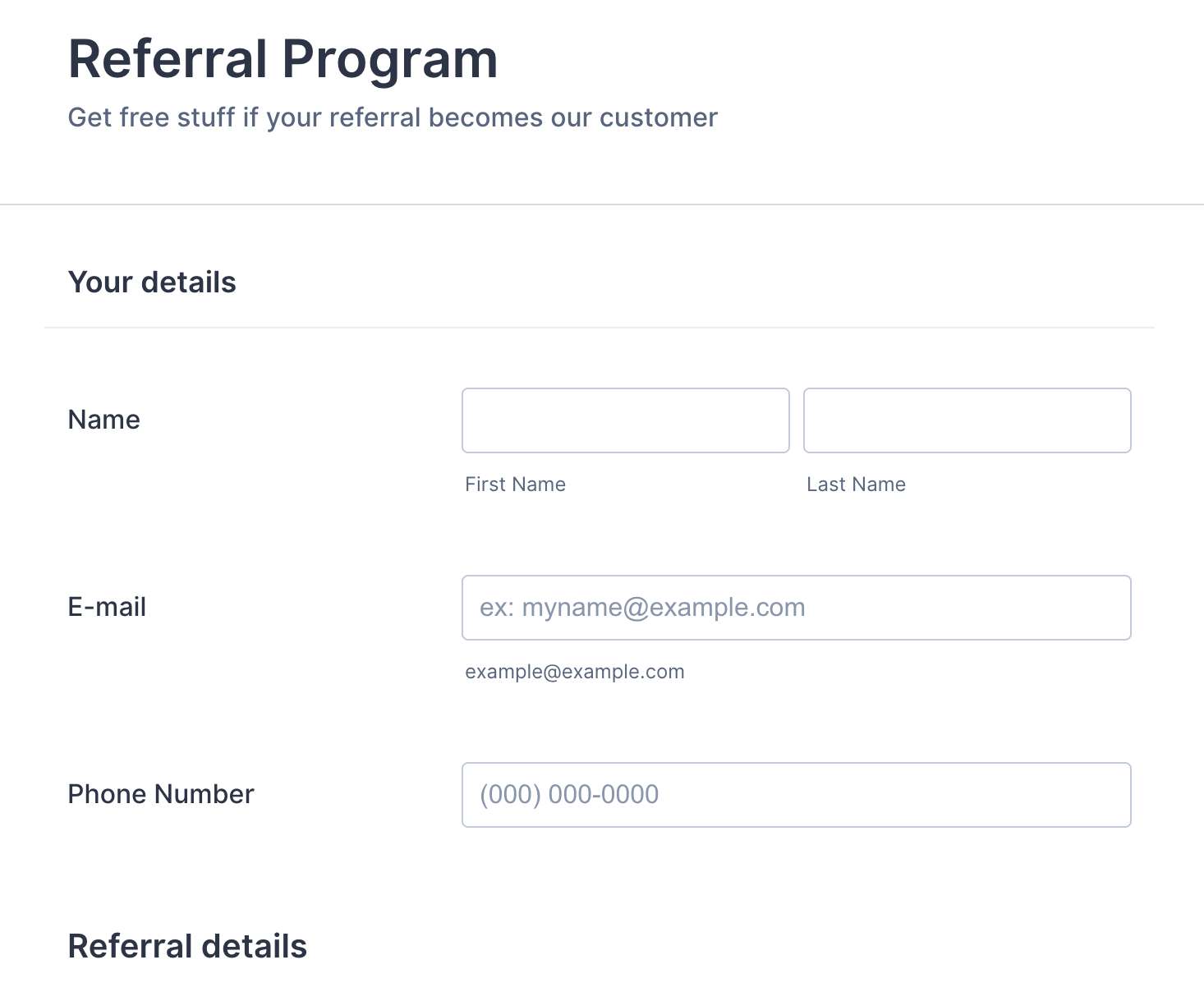1204x992 pixels.
Task: Focus the Last Name input box
Action: (x=967, y=420)
